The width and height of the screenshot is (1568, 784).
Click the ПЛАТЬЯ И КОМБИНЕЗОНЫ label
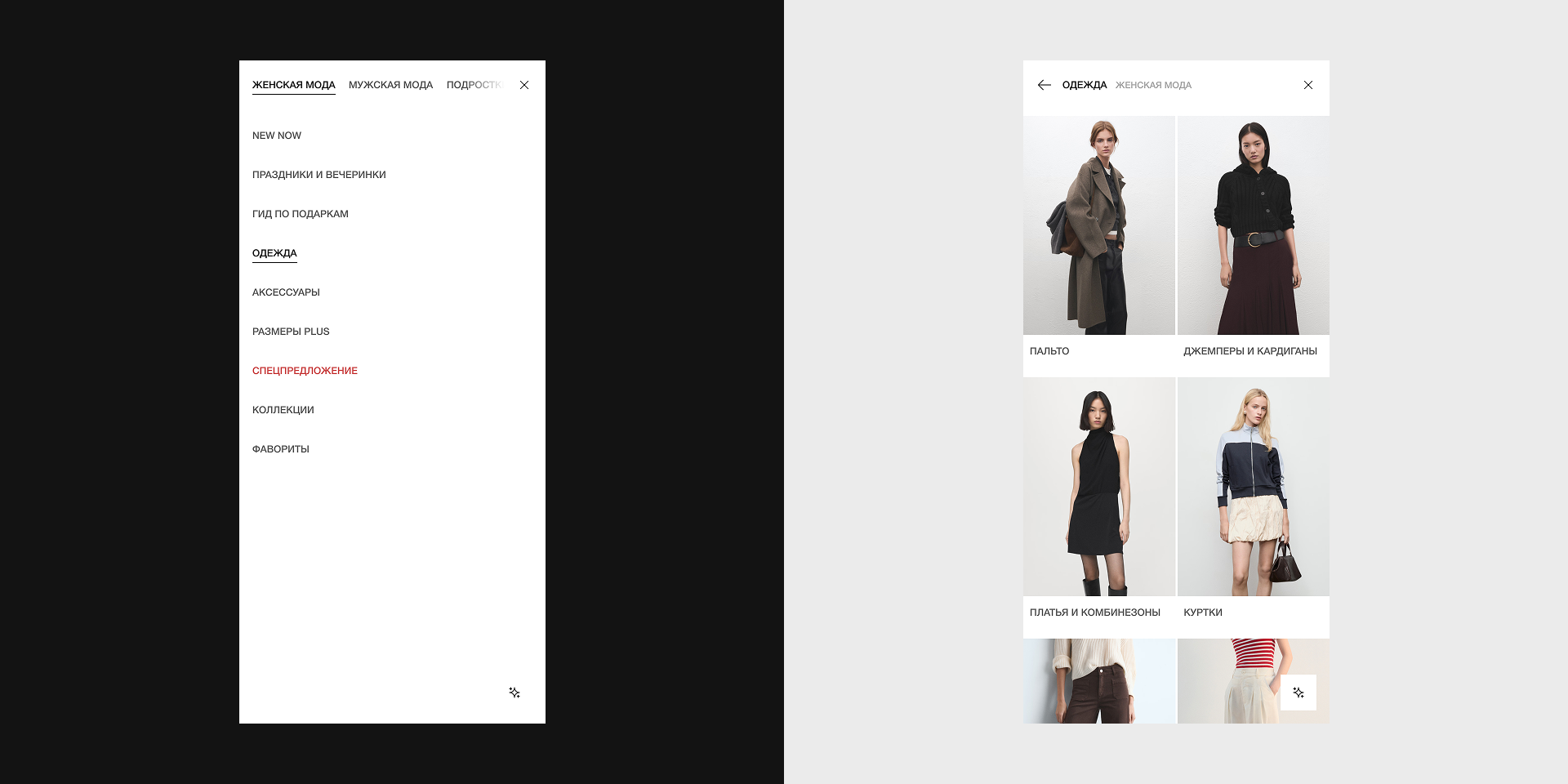click(1094, 612)
